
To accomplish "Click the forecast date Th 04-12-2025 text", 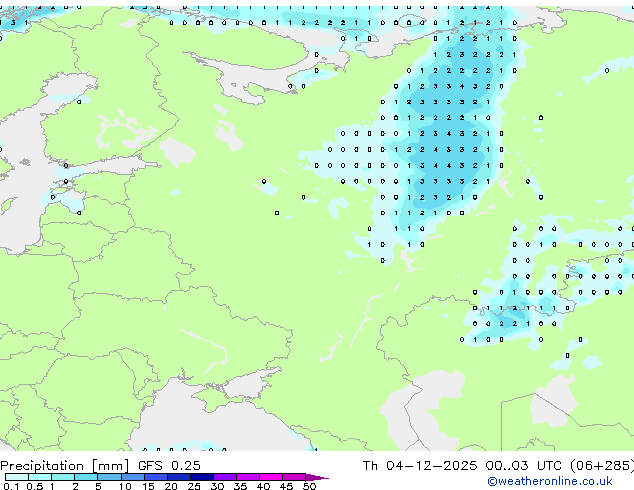I will (420, 465).
